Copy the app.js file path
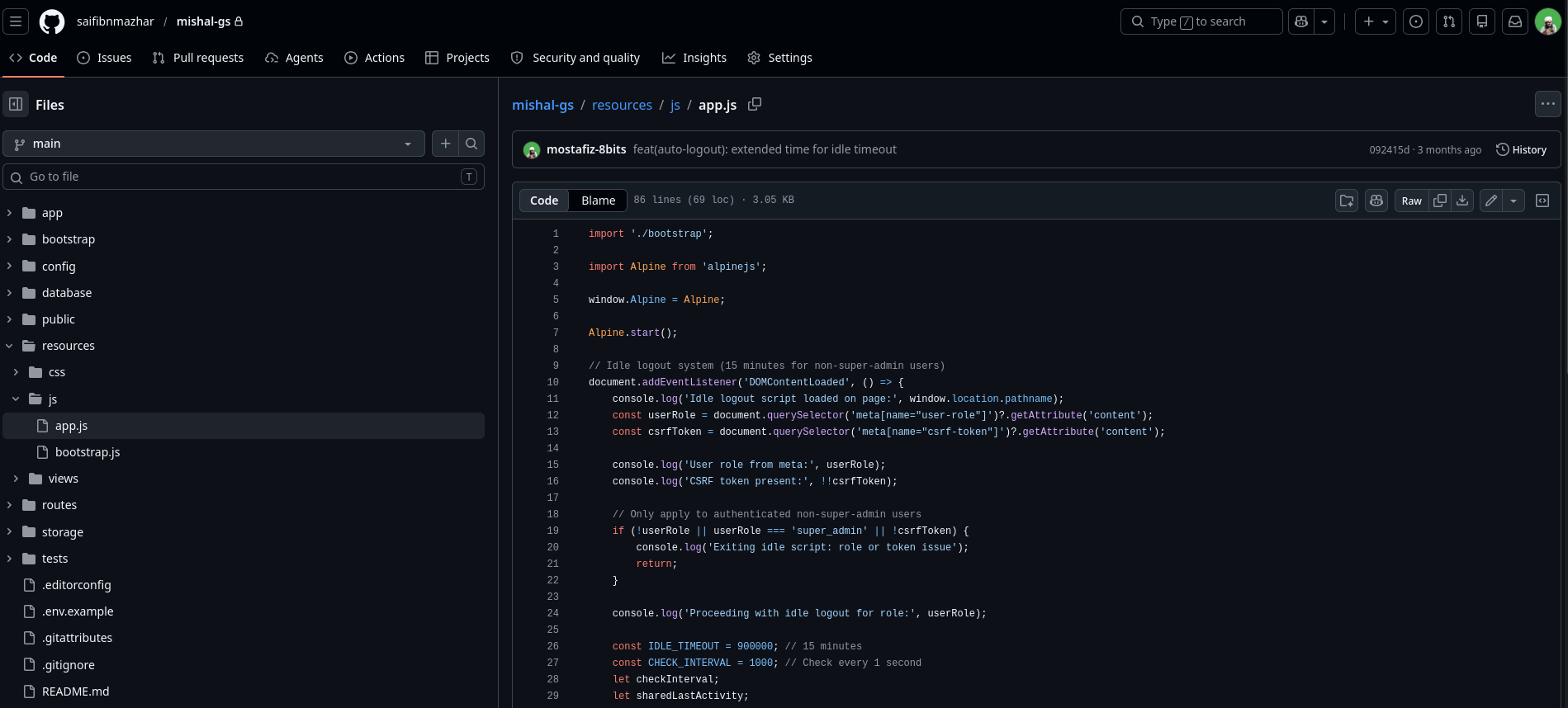 tap(755, 104)
